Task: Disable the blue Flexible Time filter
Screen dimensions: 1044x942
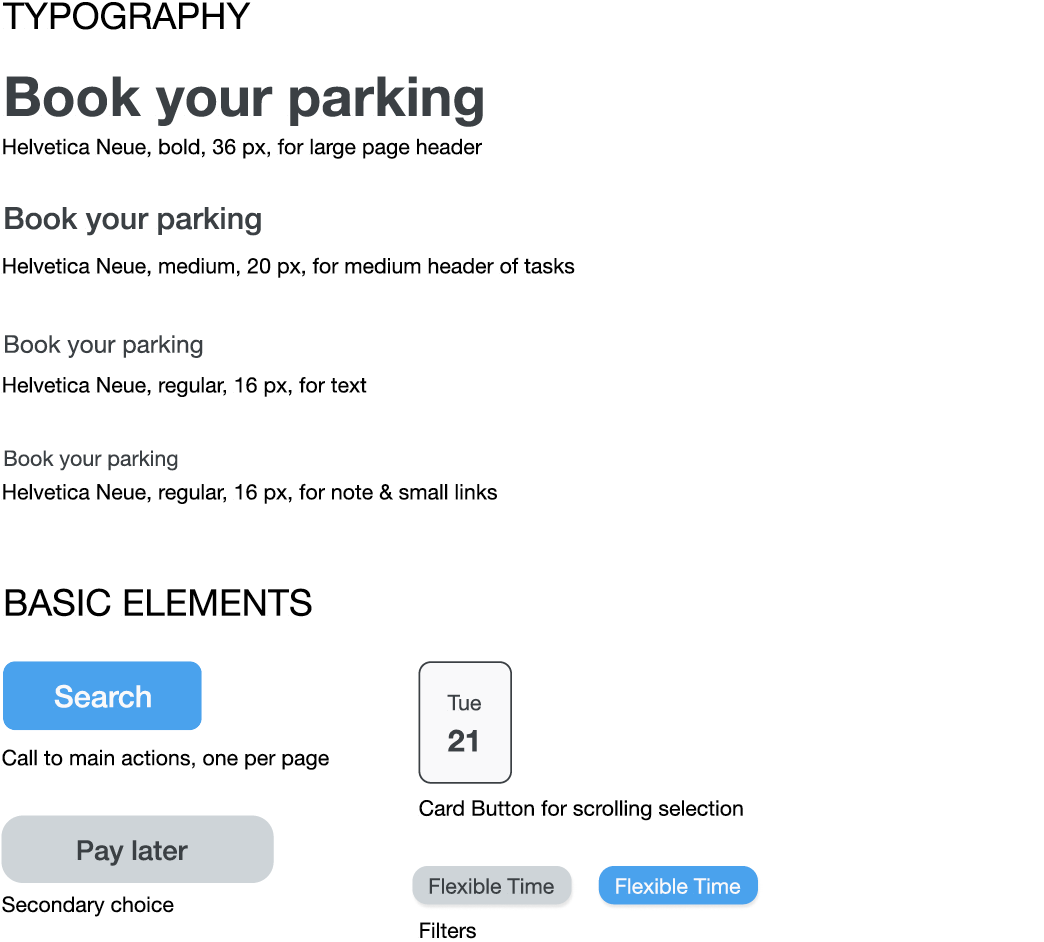Action: (678, 886)
